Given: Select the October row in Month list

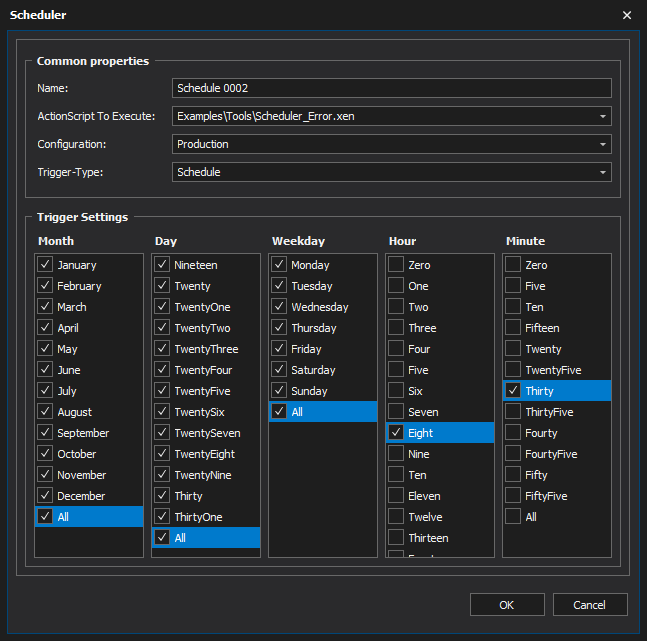Looking at the screenshot, I should click(89, 454).
